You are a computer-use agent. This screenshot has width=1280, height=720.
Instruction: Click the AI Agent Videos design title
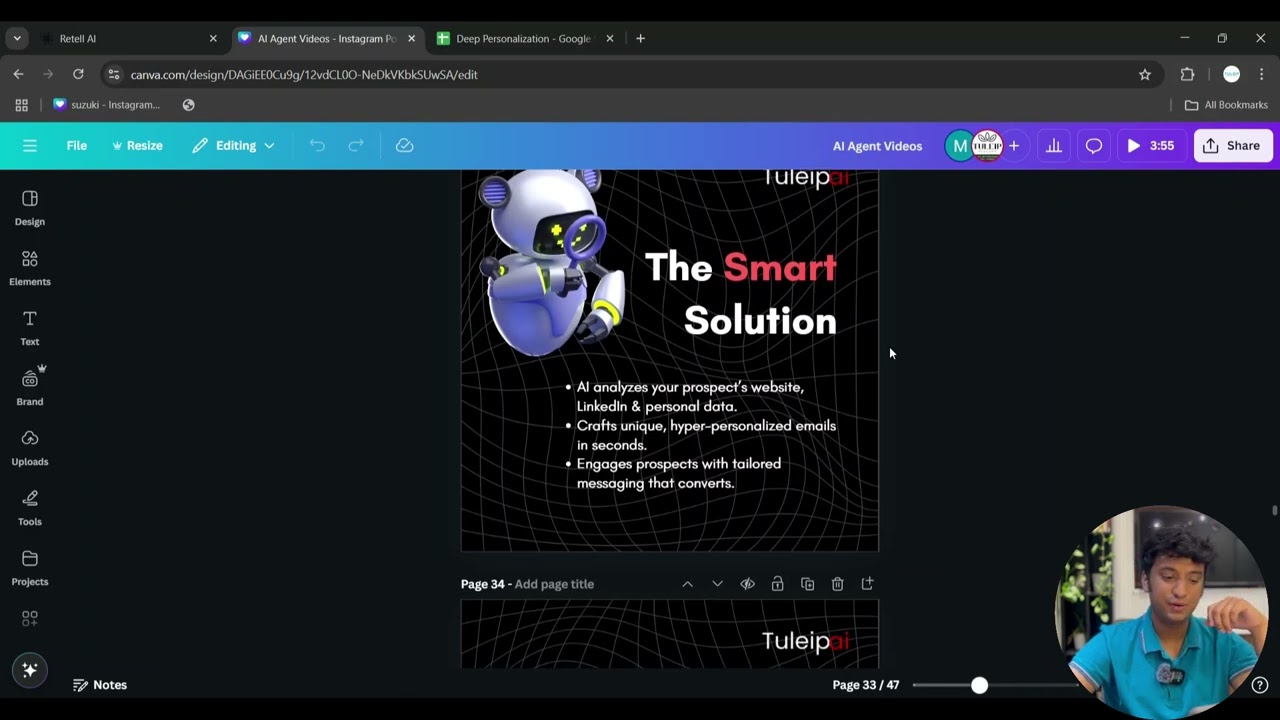[877, 146]
